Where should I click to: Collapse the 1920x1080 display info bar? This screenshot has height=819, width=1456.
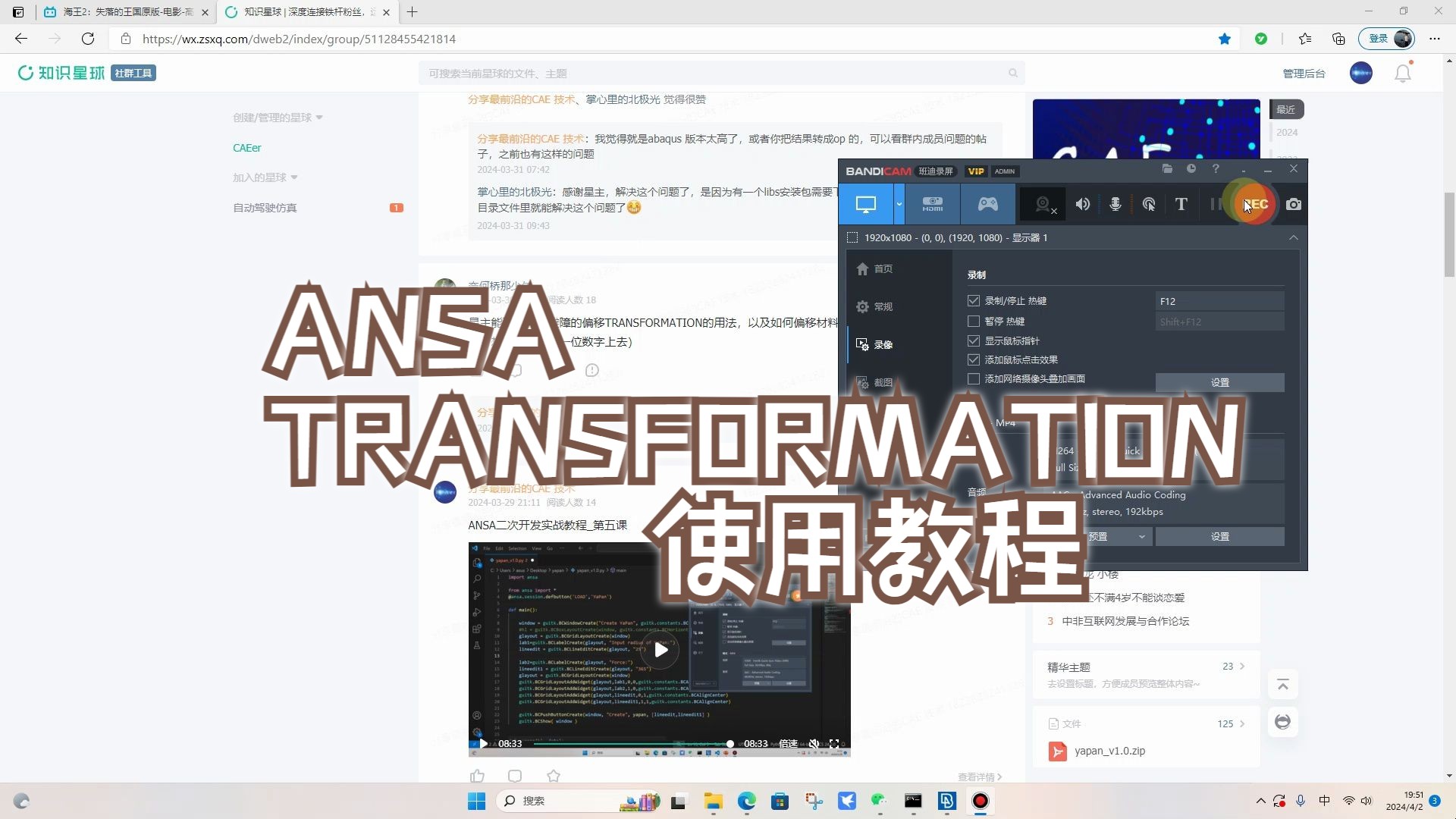tap(1294, 237)
